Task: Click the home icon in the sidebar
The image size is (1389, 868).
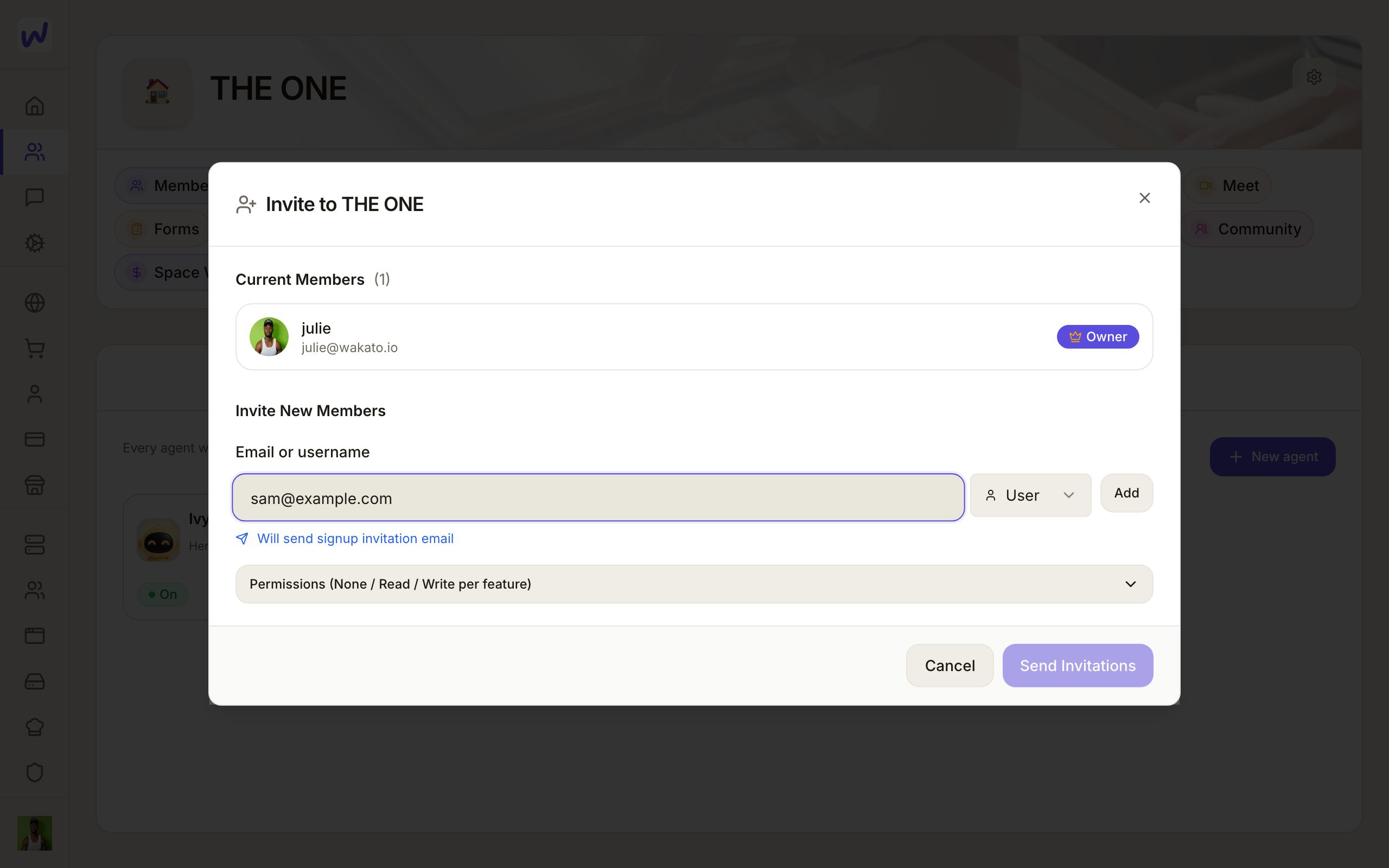Action: (x=34, y=106)
